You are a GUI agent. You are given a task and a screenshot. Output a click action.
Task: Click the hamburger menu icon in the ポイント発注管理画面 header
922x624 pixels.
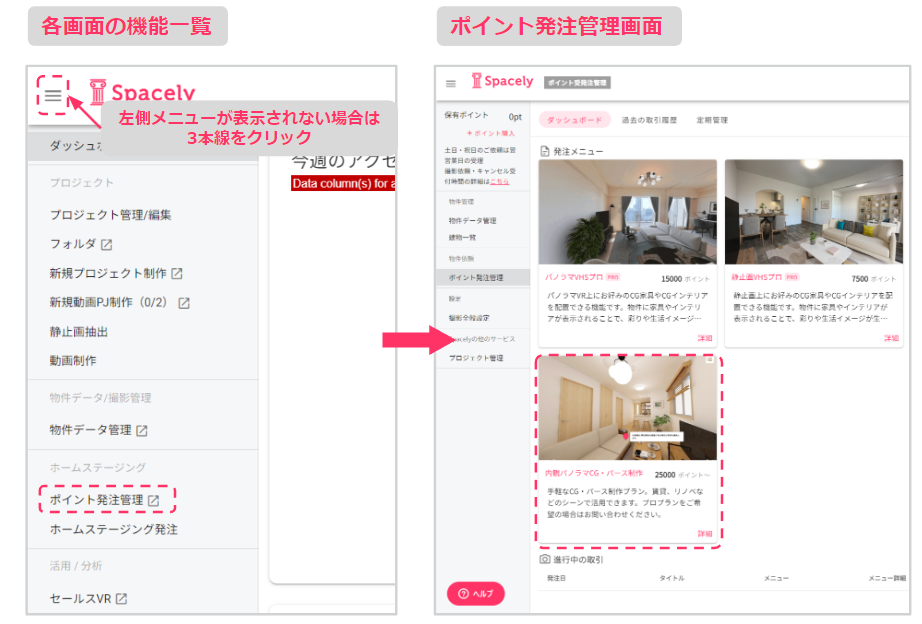[451, 84]
